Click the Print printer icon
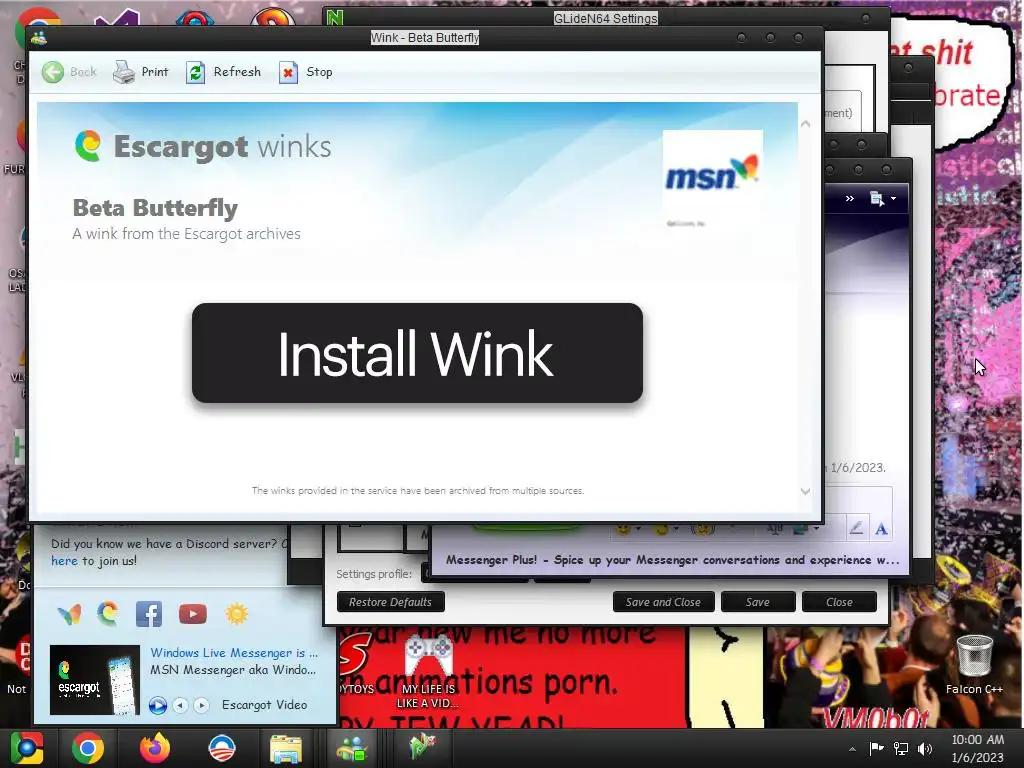The width and height of the screenshot is (1024, 768). [123, 72]
